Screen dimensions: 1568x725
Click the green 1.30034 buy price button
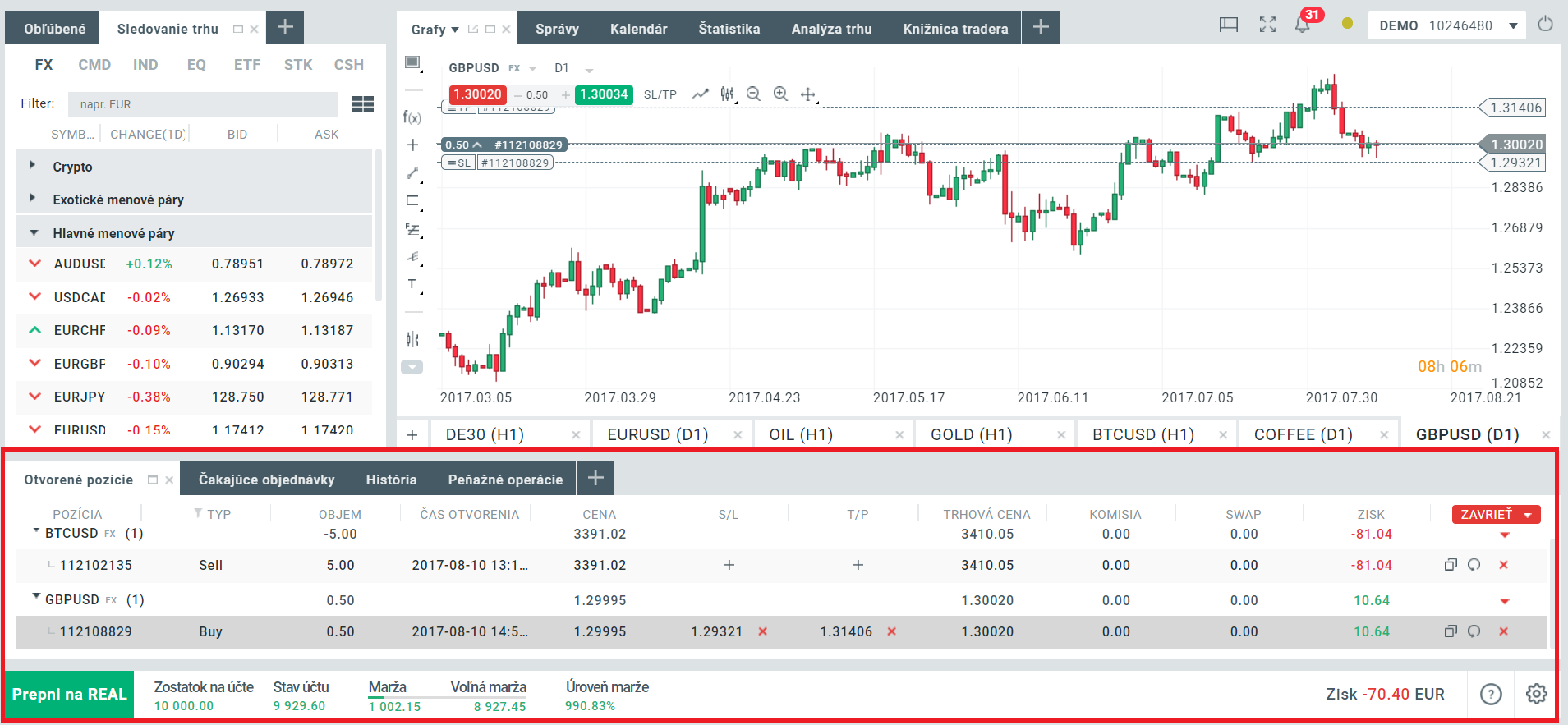pos(604,94)
